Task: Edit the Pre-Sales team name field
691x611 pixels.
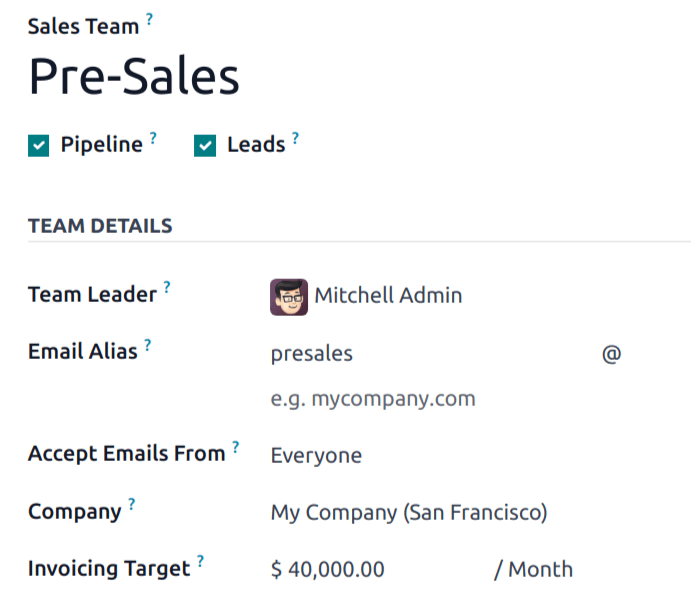Action: click(x=134, y=76)
